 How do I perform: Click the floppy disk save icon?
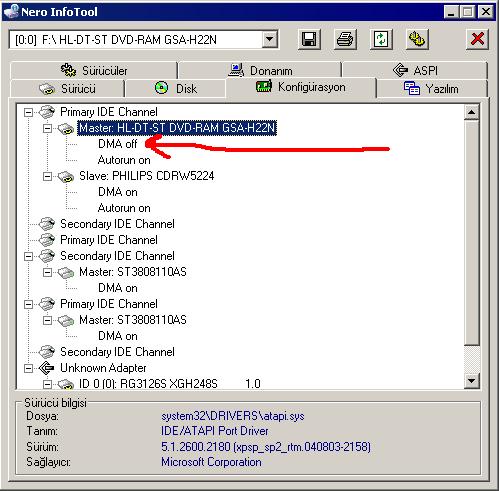pyautogui.click(x=309, y=39)
